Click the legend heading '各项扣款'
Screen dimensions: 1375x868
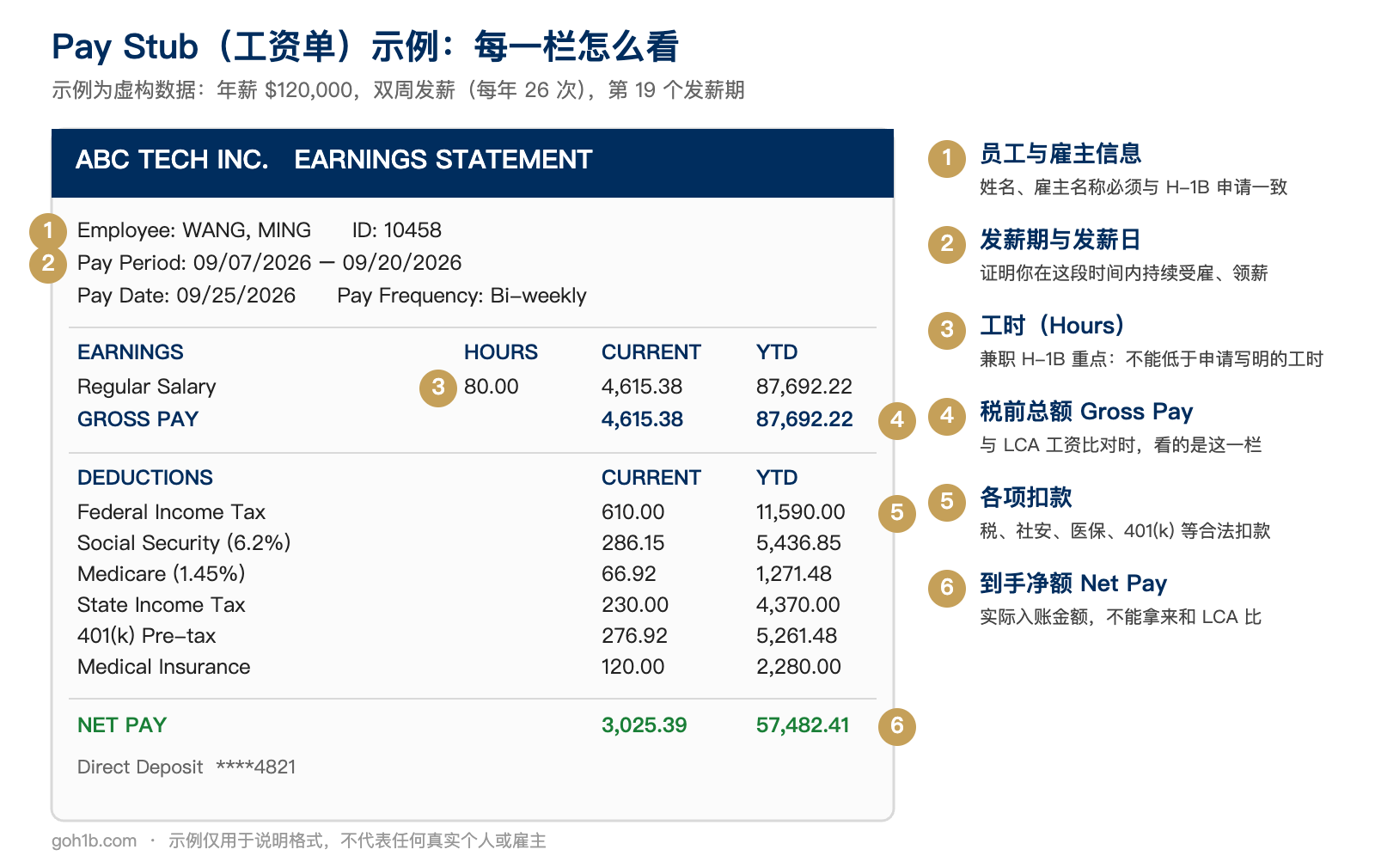click(x=1026, y=498)
